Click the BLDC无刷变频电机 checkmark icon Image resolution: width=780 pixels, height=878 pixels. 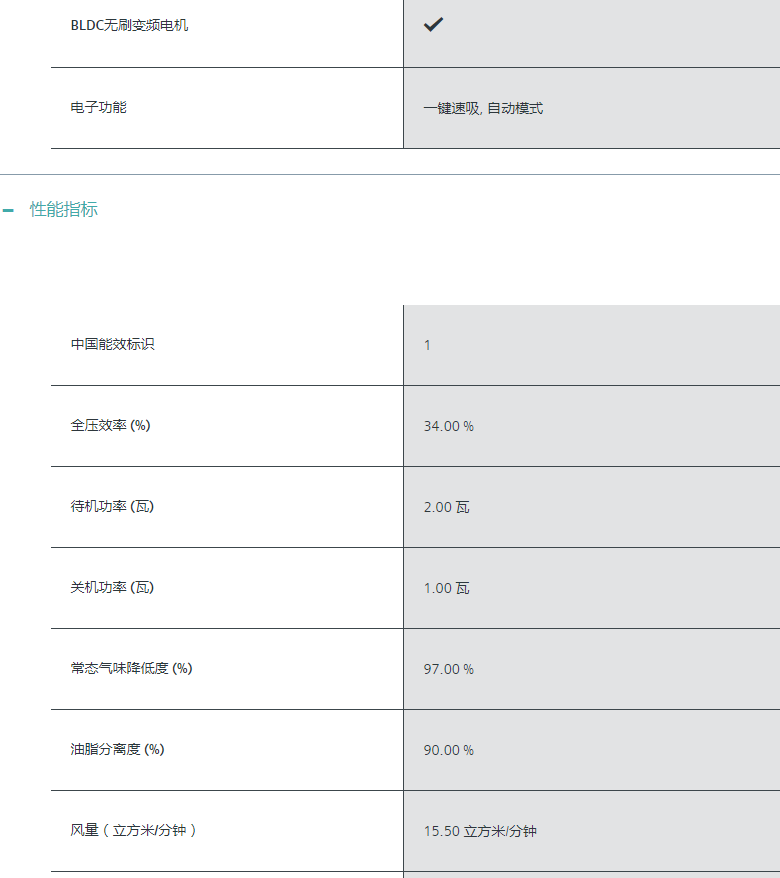tap(433, 24)
